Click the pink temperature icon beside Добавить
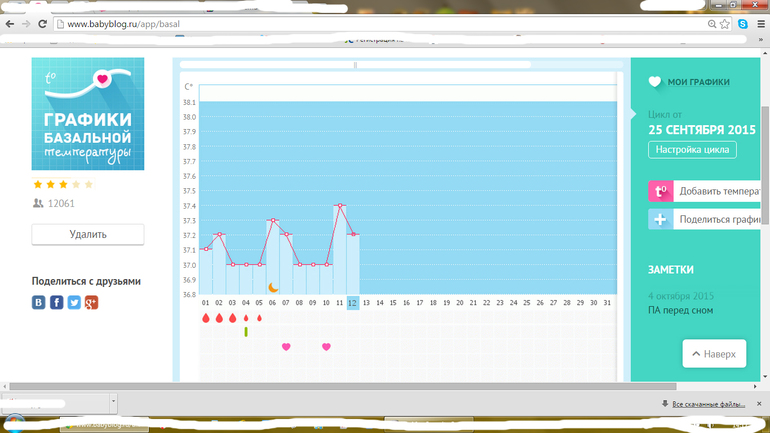This screenshot has width=770, height=433. (660, 191)
